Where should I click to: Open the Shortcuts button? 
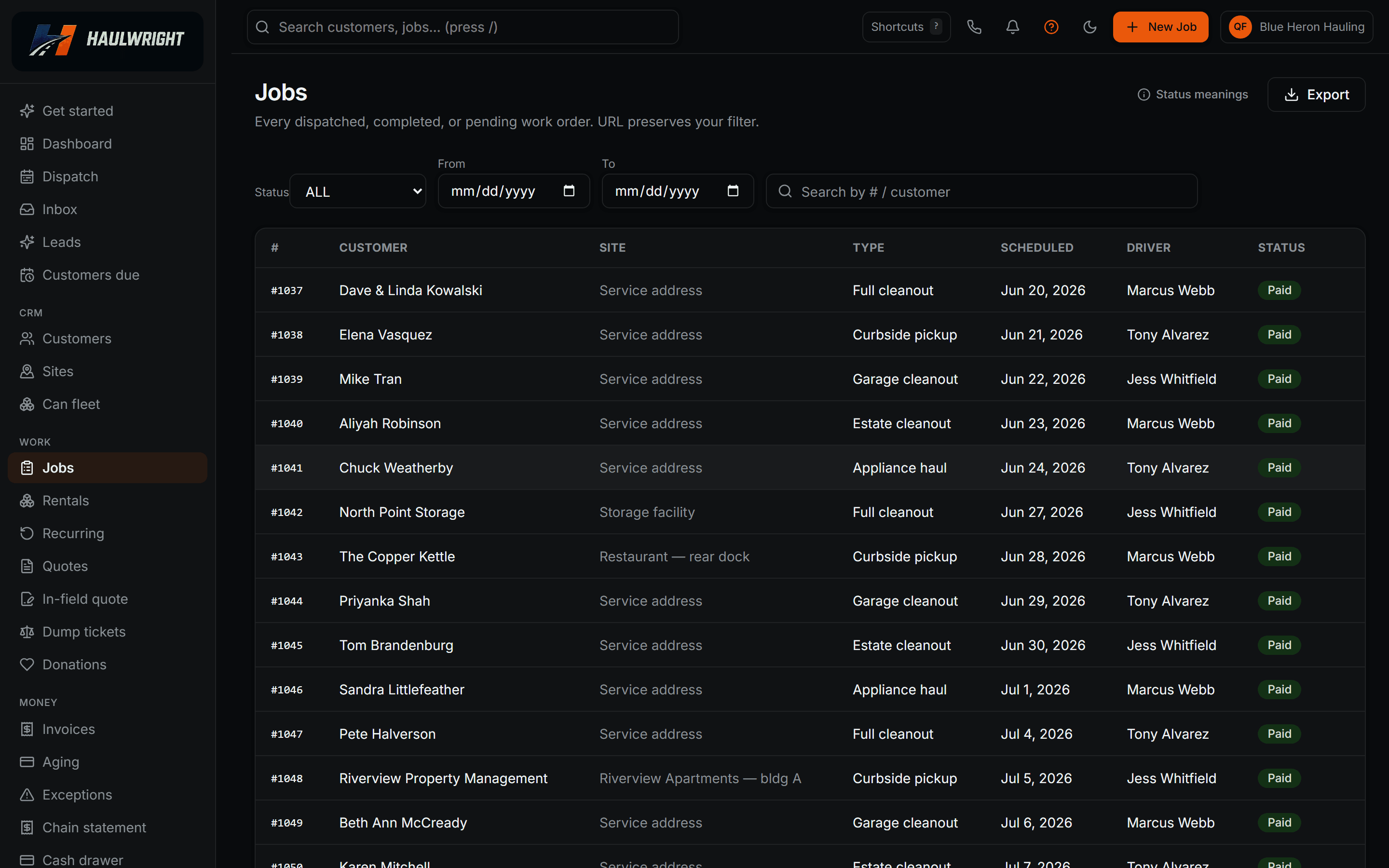(x=906, y=27)
